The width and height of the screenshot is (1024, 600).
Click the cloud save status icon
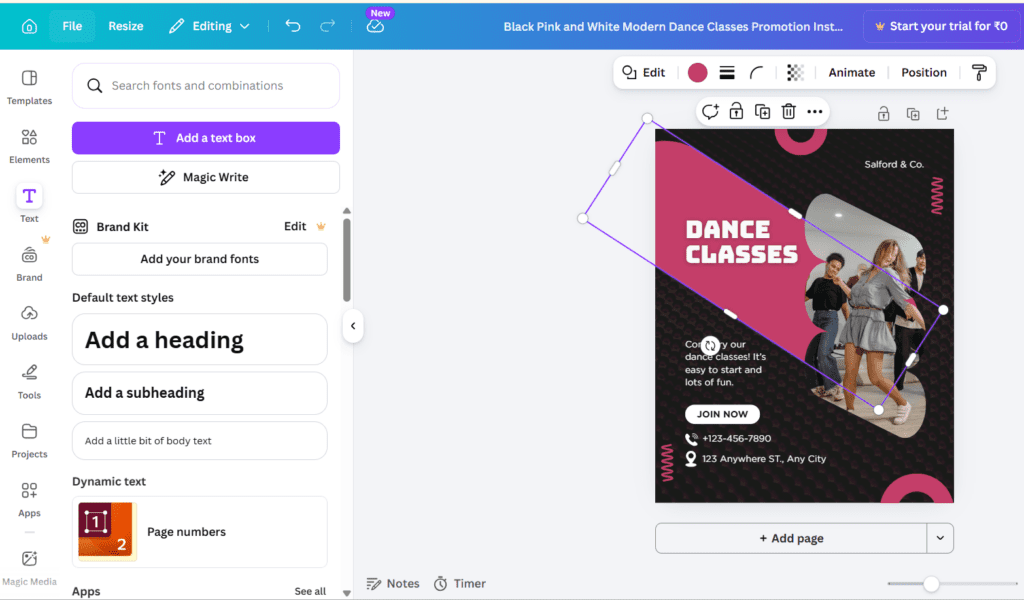(x=375, y=26)
